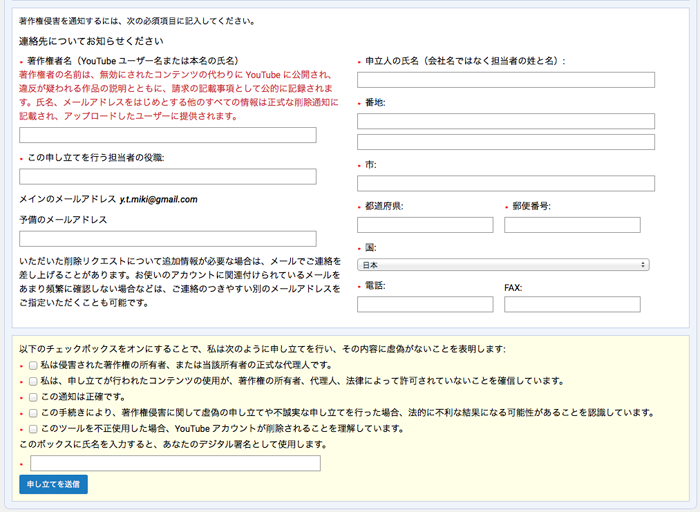The image size is (700, 512).
Task: Focus the 担当者の役職 text field
Action: tap(168, 176)
